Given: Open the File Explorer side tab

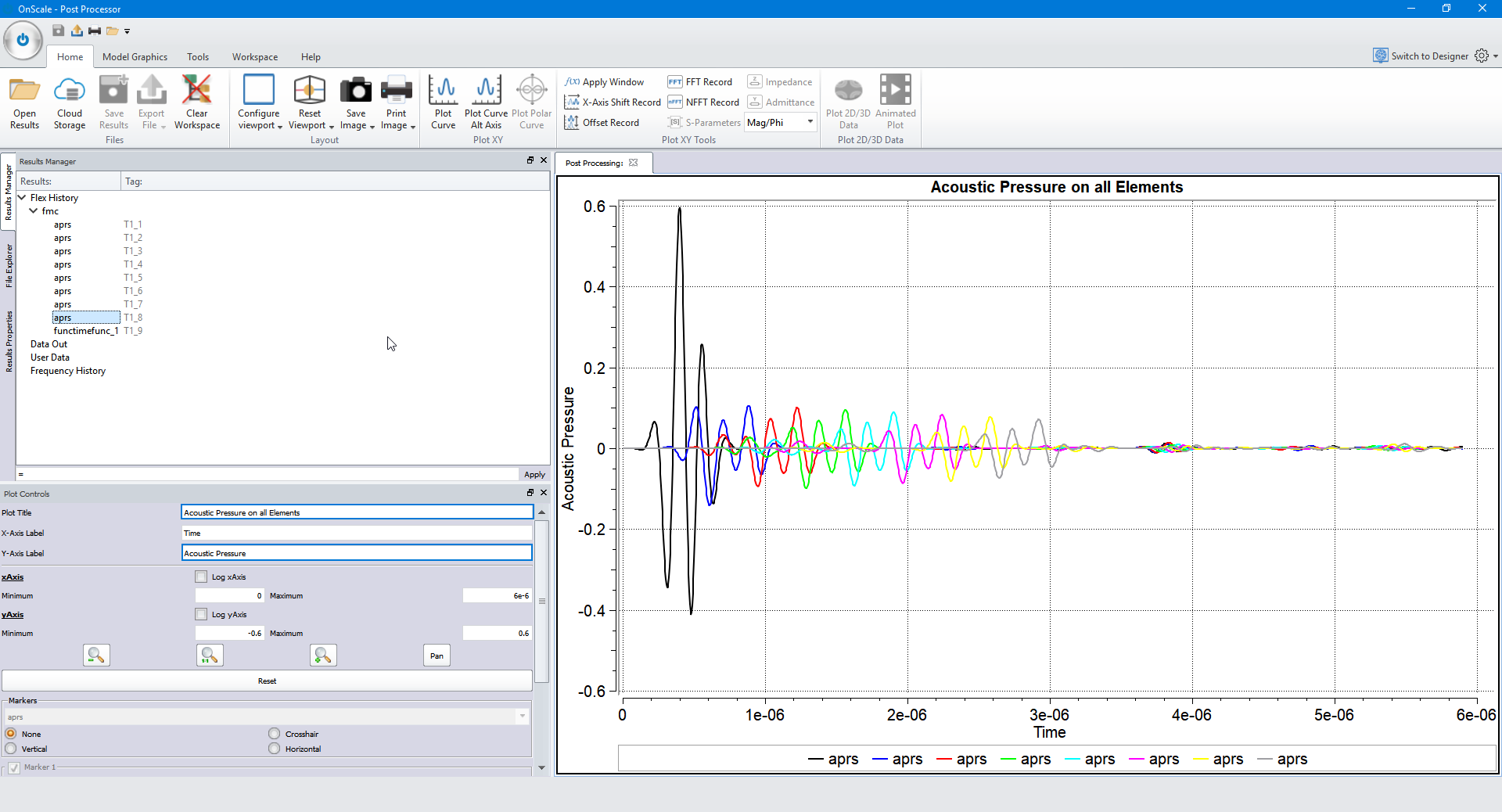Looking at the screenshot, I should tap(9, 266).
